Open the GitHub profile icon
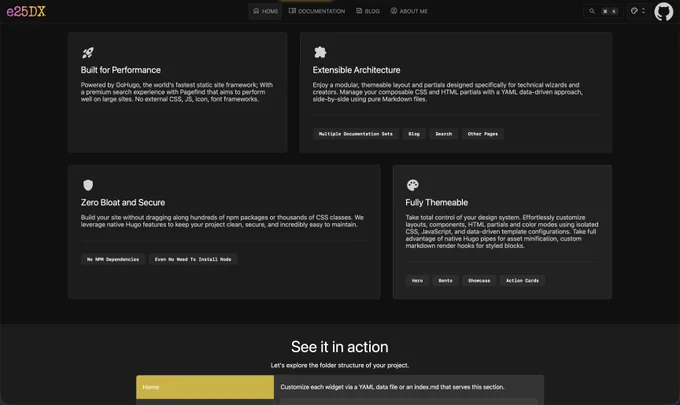 664,12
